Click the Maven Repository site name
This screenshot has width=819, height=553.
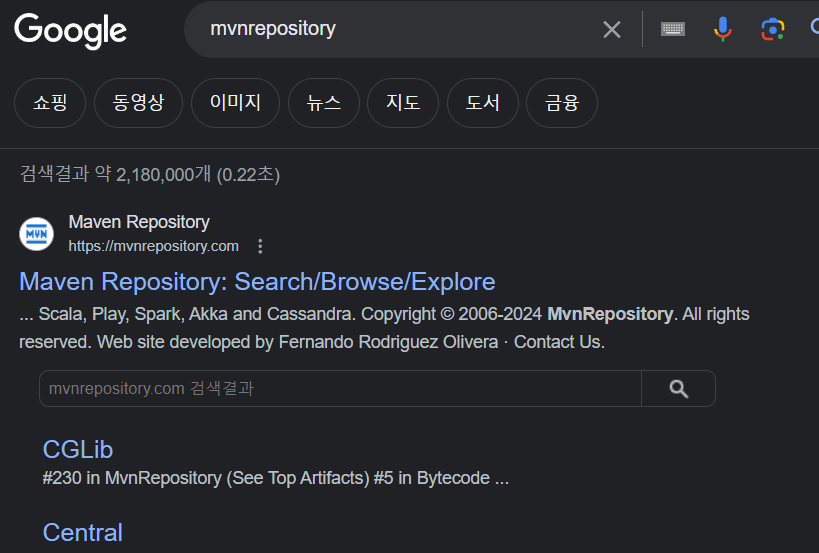coord(139,222)
